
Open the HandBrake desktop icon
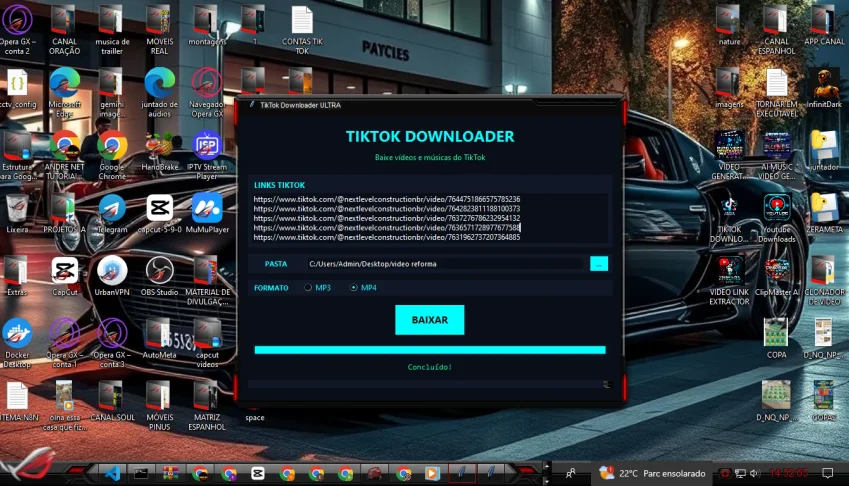point(159,152)
